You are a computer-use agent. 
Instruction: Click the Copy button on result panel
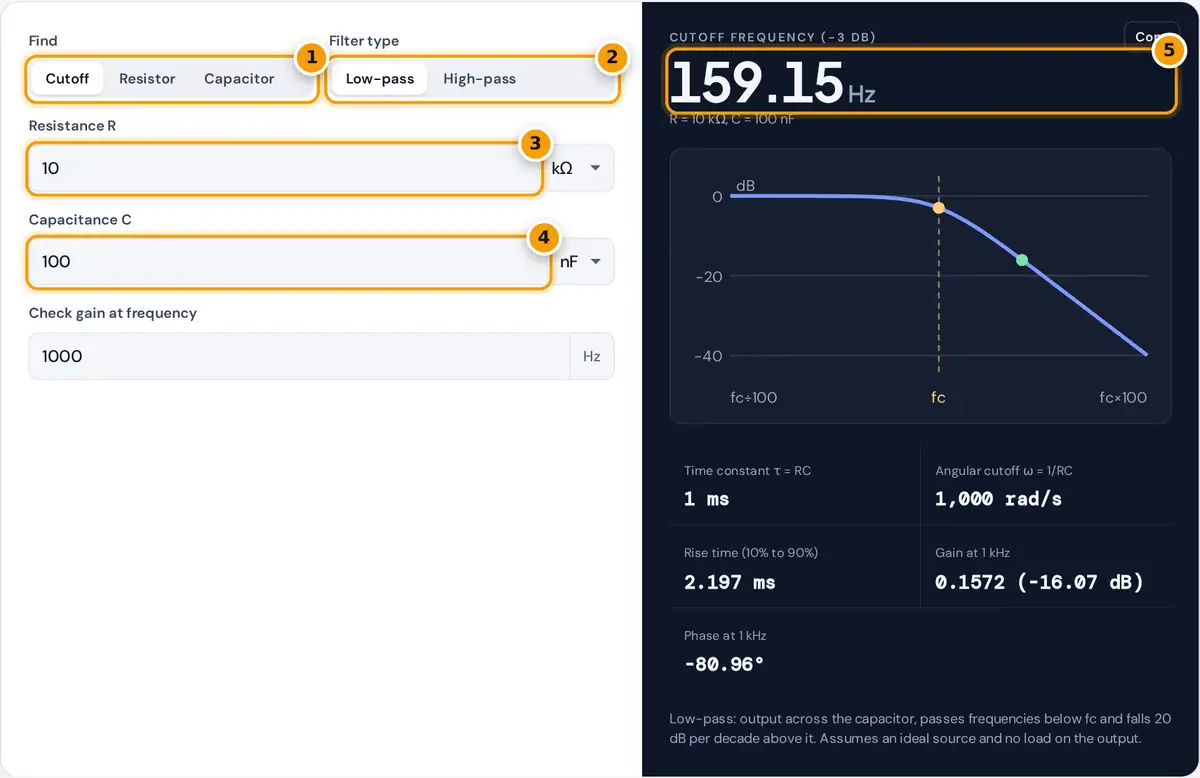(x=1147, y=37)
